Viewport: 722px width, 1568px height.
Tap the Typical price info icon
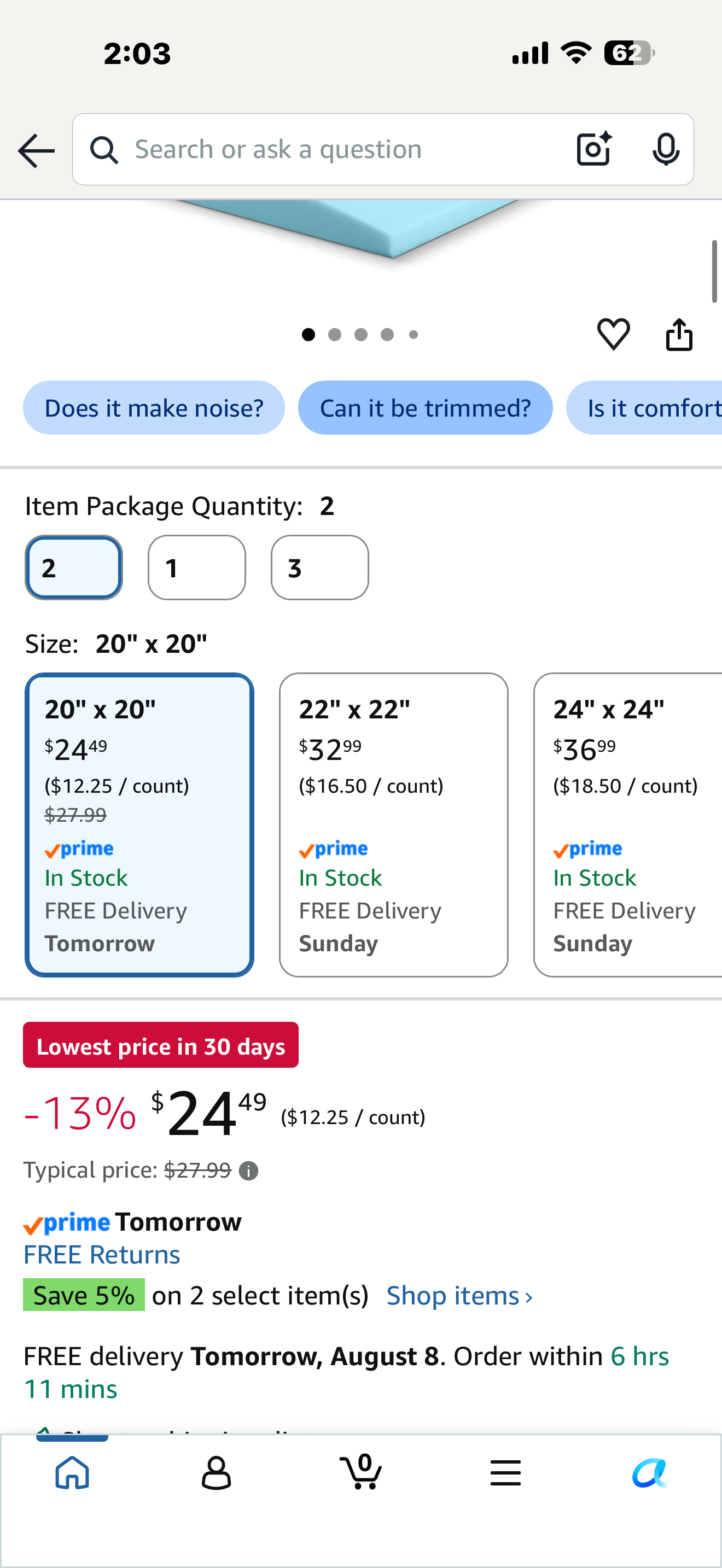click(248, 1171)
